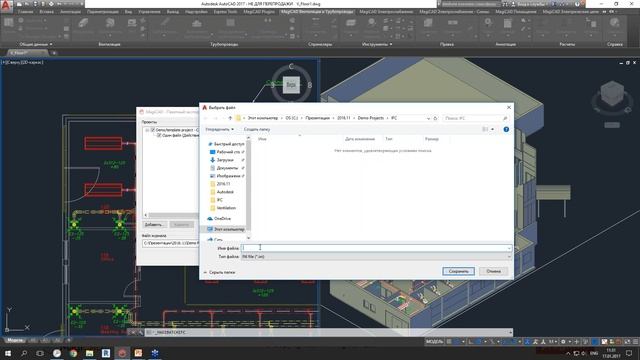The image size is (640, 360).
Task: Click the ViewCube top face in 2D viewport
Action: (x=291, y=85)
